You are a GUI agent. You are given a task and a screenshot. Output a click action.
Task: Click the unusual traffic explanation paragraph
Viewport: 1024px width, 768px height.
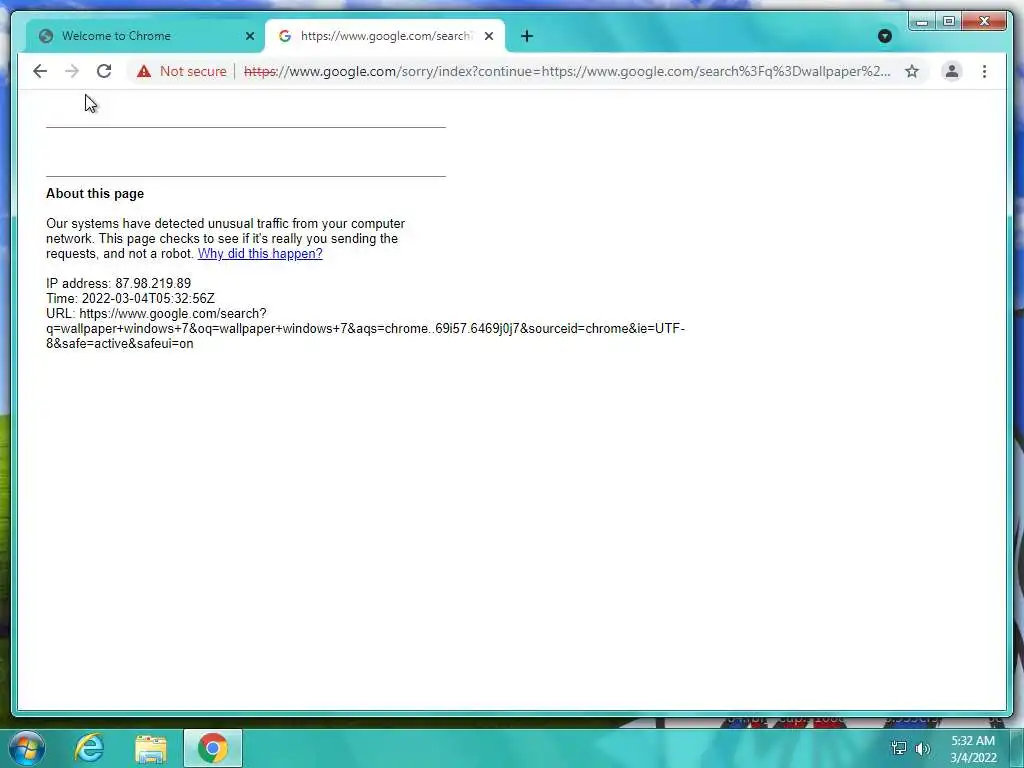click(225, 238)
